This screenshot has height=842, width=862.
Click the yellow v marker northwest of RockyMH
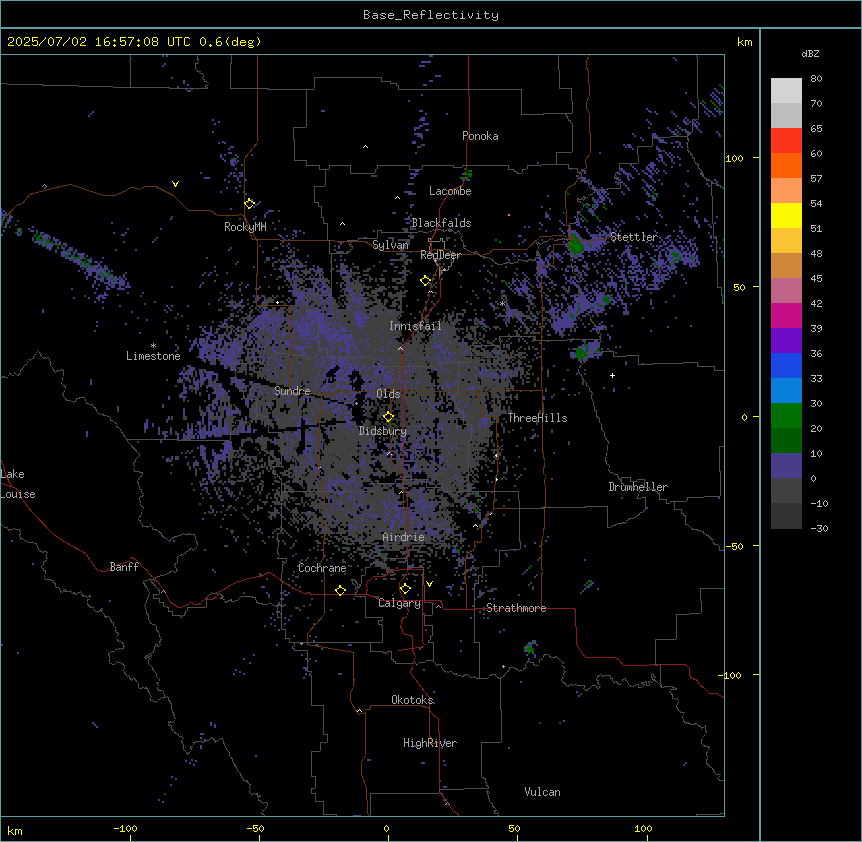pyautogui.click(x=175, y=184)
